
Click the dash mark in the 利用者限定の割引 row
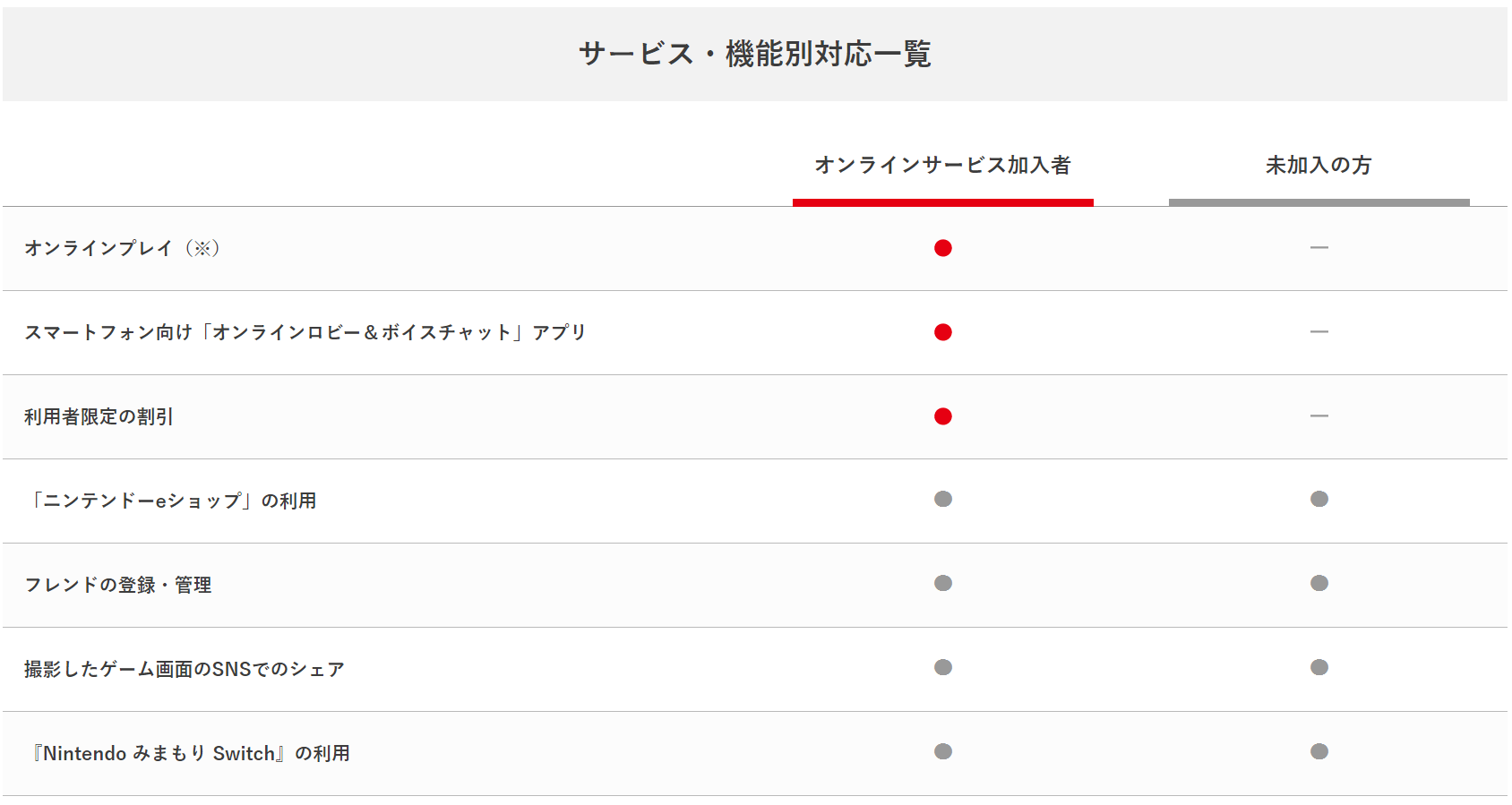[x=1319, y=415]
